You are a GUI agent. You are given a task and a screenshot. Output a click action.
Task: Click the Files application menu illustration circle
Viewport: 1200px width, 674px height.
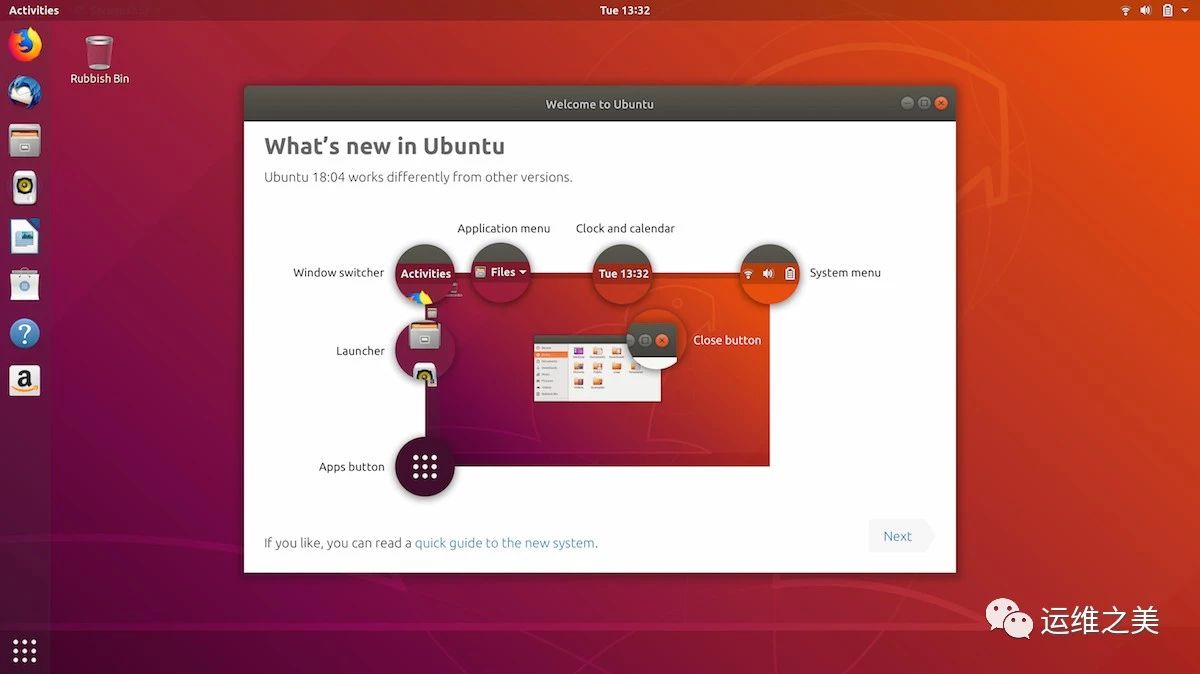click(500, 272)
